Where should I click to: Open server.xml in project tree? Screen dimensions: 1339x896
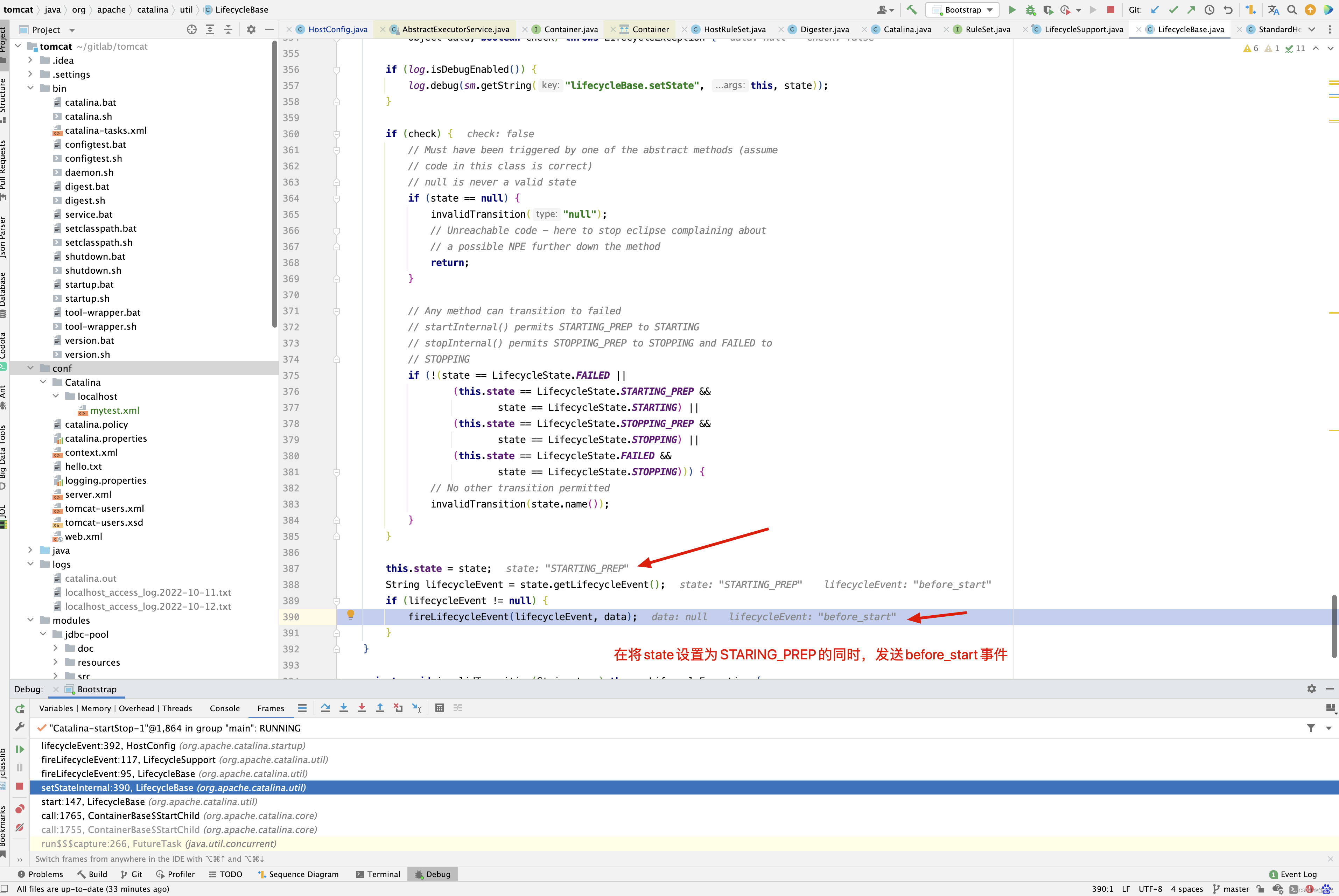[88, 494]
